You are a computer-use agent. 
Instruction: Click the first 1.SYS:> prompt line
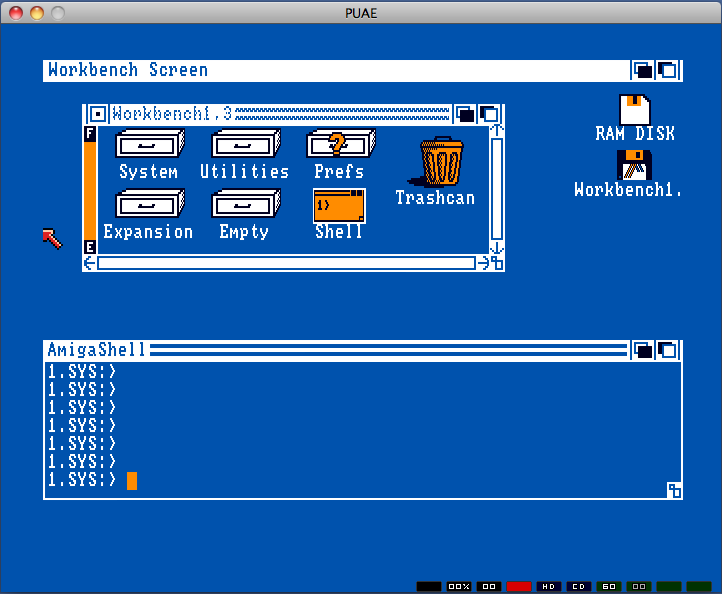[82, 371]
